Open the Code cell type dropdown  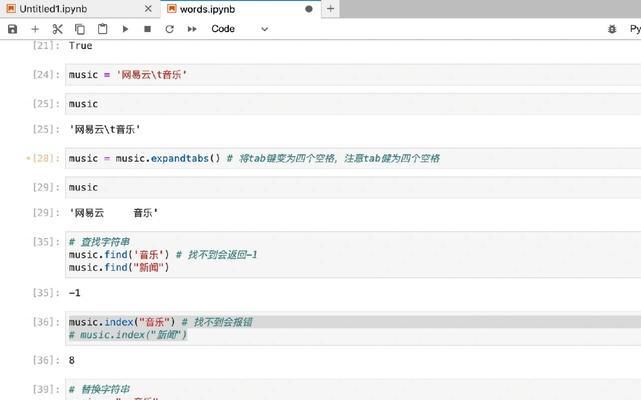pos(240,29)
